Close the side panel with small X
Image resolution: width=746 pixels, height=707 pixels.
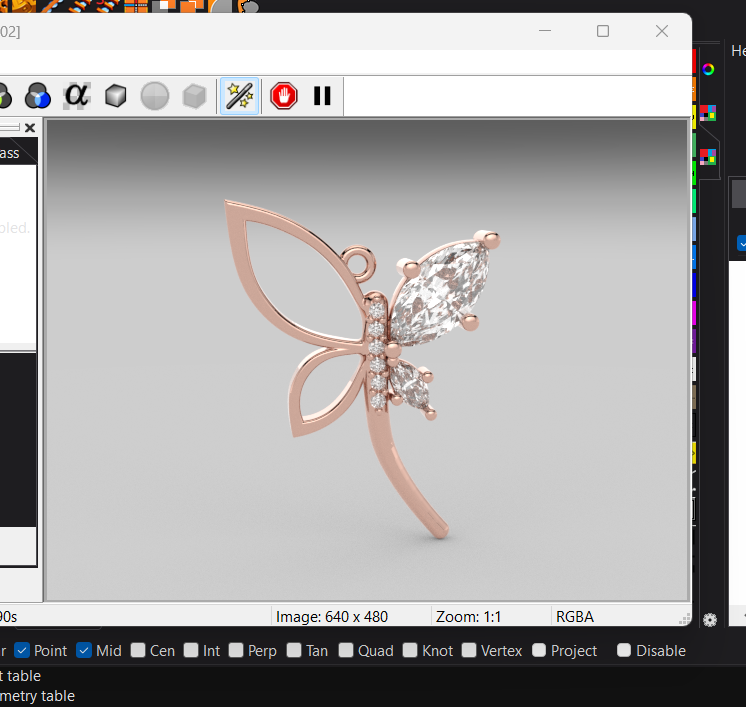coord(30,128)
